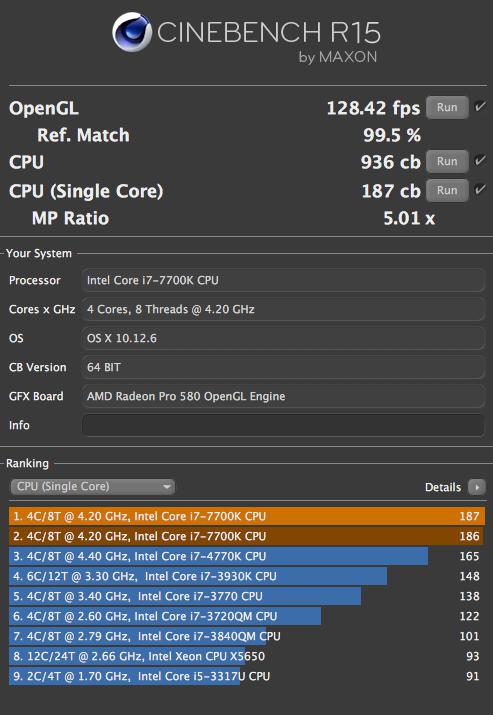Select the i7-3770 ranking entry
The width and height of the screenshot is (493, 715).
coord(247,596)
